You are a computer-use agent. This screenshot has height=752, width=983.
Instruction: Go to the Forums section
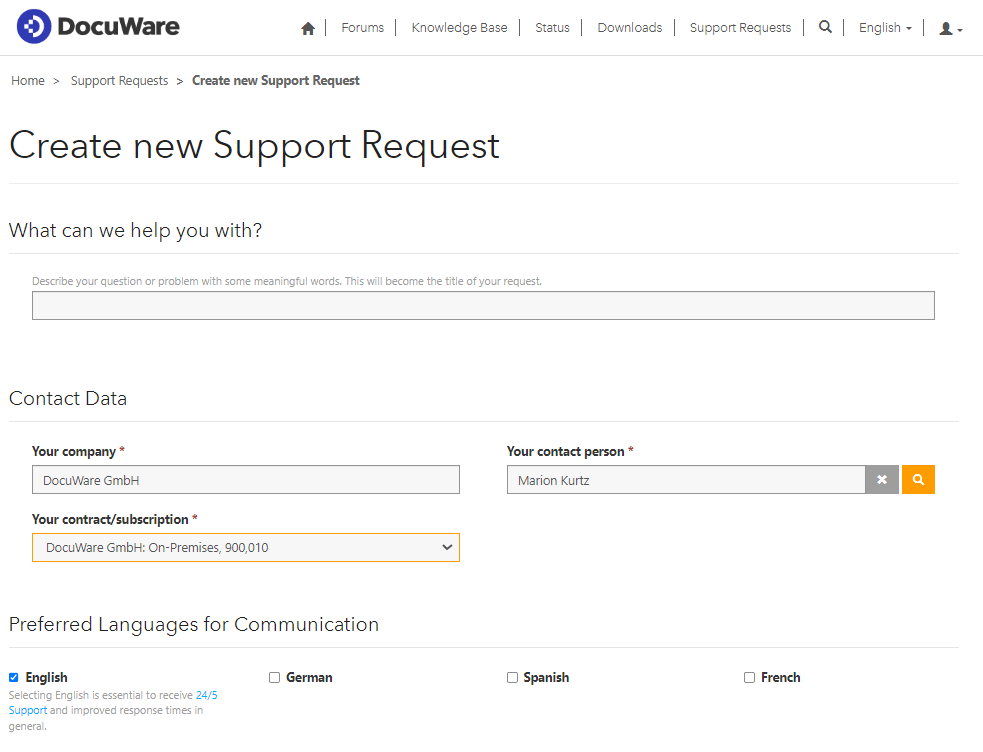pyautogui.click(x=362, y=27)
